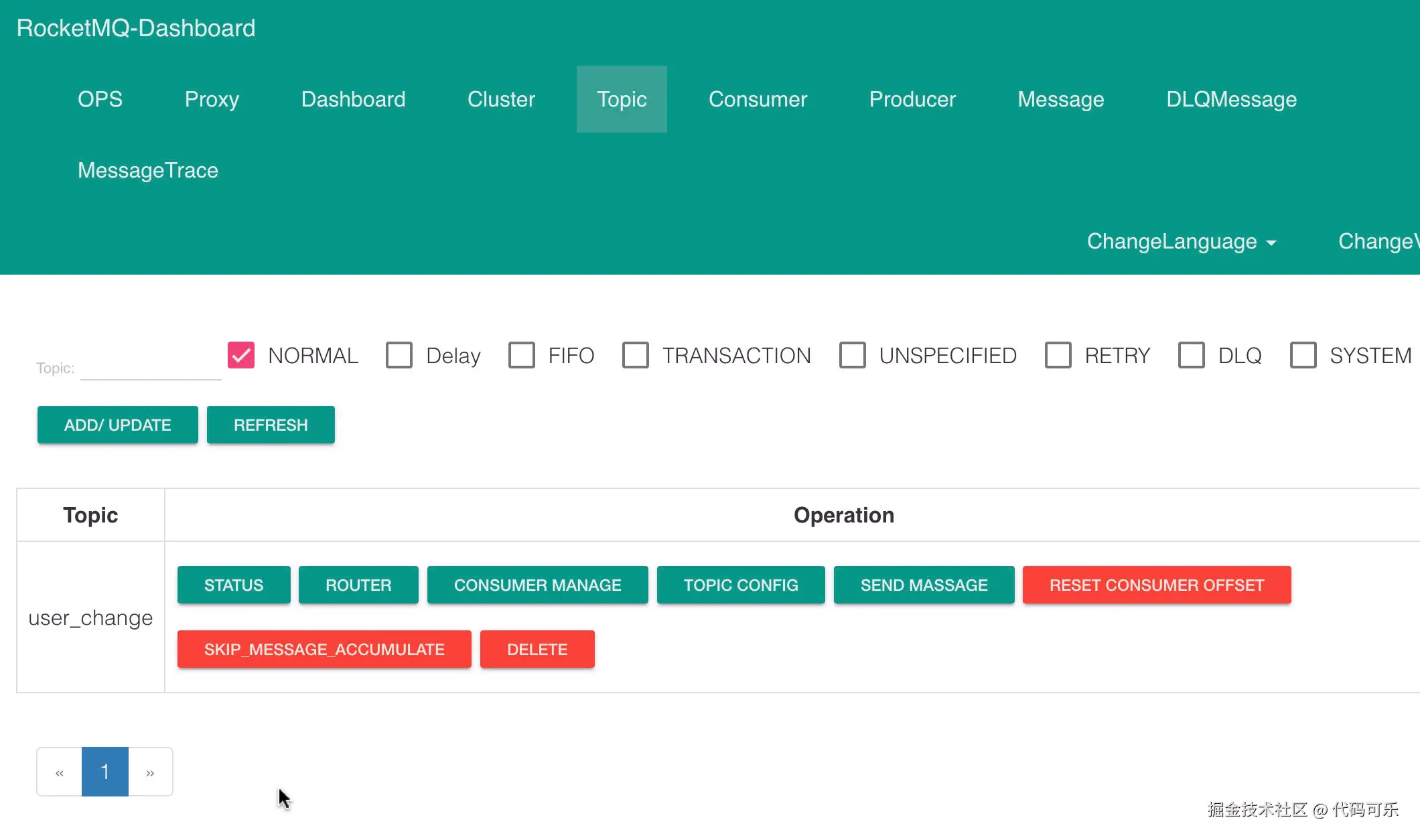The width and height of the screenshot is (1420, 840).
Task: Open the Consumer tab
Action: pyautogui.click(x=758, y=99)
